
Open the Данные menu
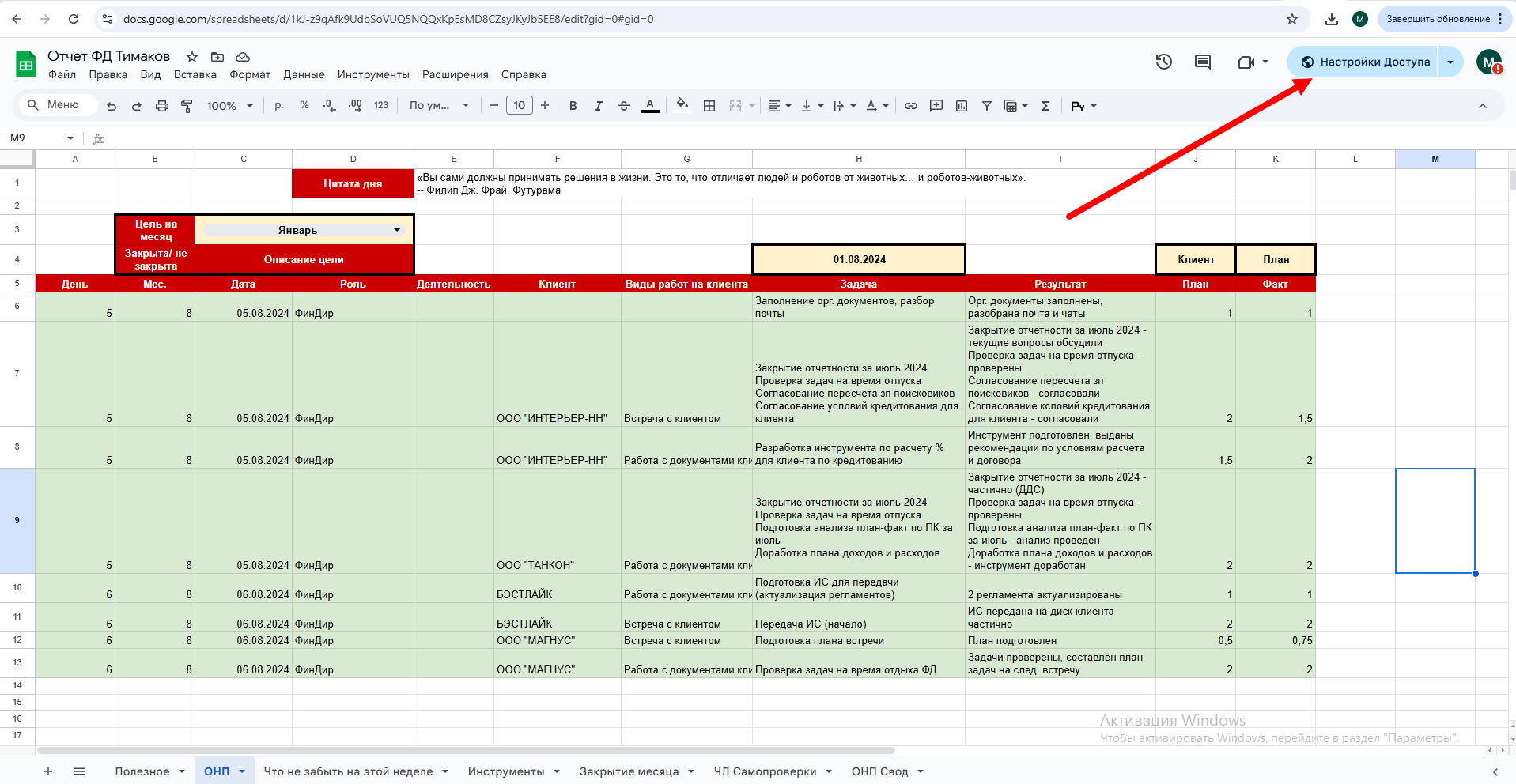coord(304,75)
